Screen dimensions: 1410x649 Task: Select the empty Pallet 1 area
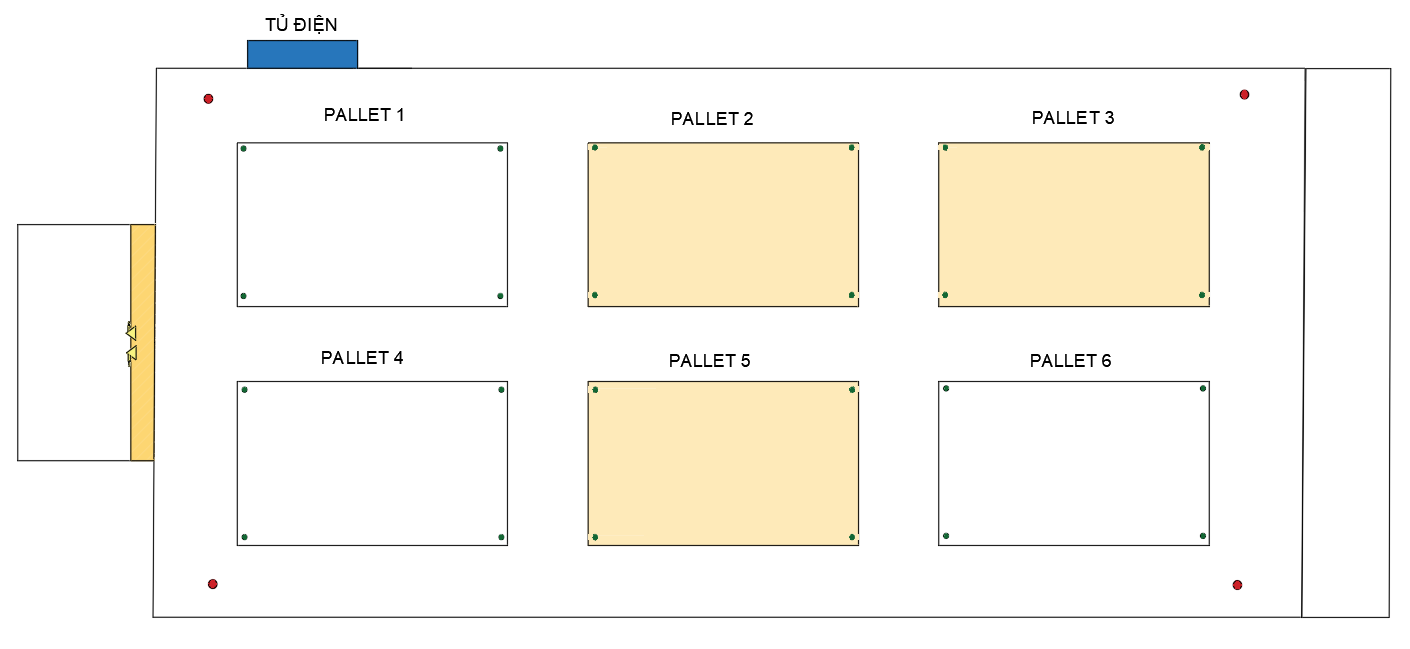tap(372, 224)
